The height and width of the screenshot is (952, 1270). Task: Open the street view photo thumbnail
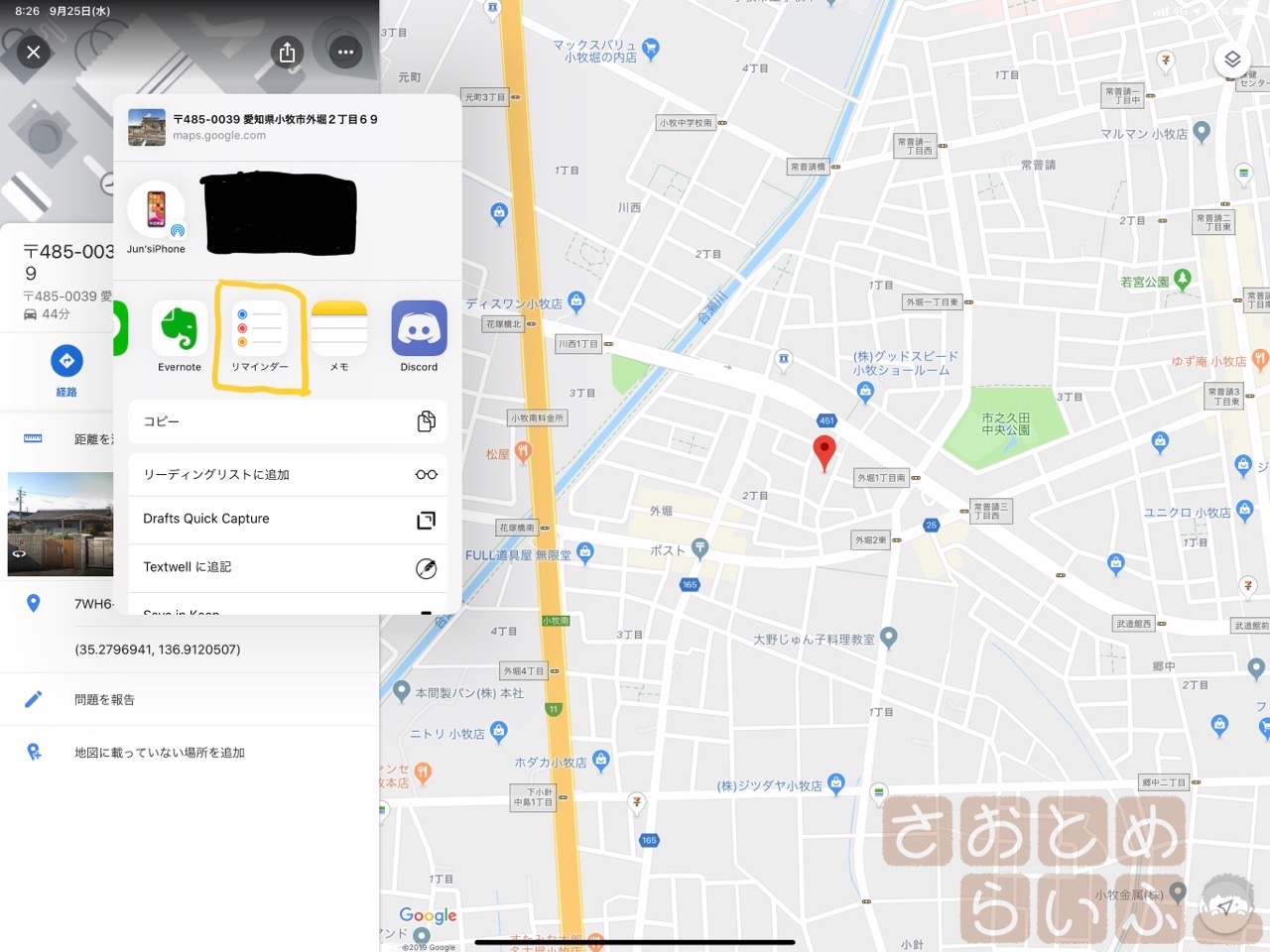coord(61,525)
